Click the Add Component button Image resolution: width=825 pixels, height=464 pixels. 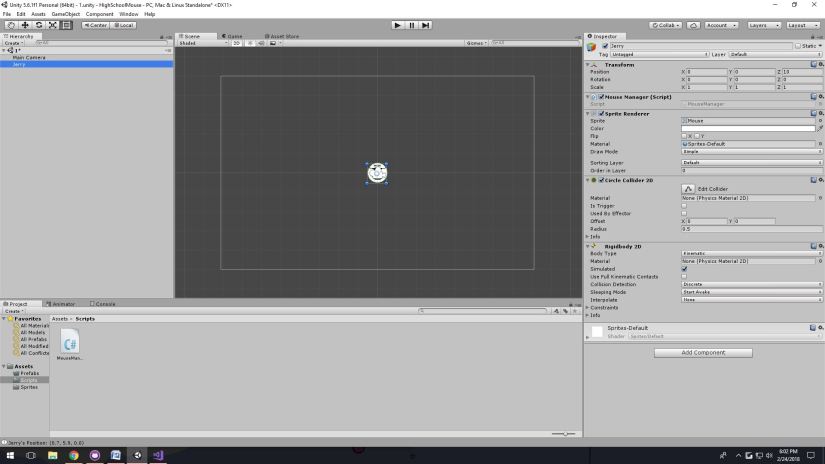703,353
